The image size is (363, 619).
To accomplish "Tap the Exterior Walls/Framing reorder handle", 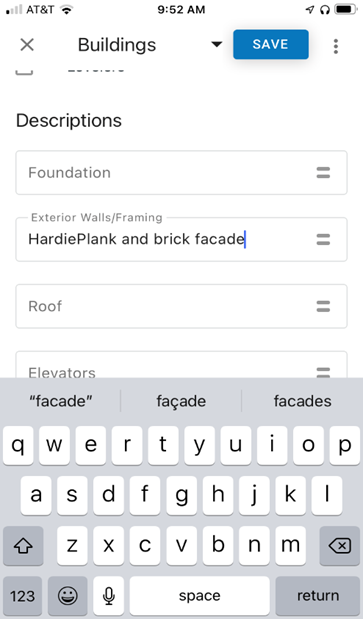I will [x=323, y=239].
